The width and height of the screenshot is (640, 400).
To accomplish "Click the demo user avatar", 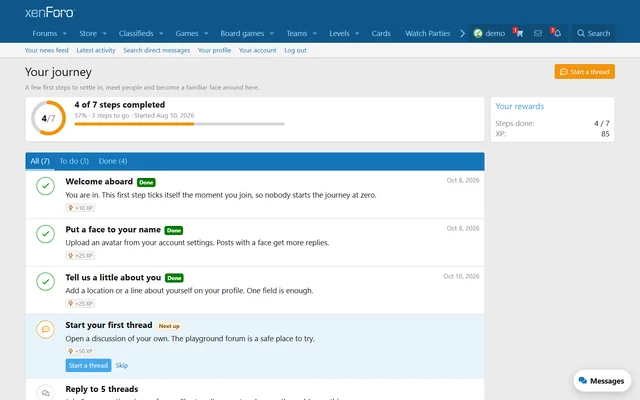I will tap(478, 33).
